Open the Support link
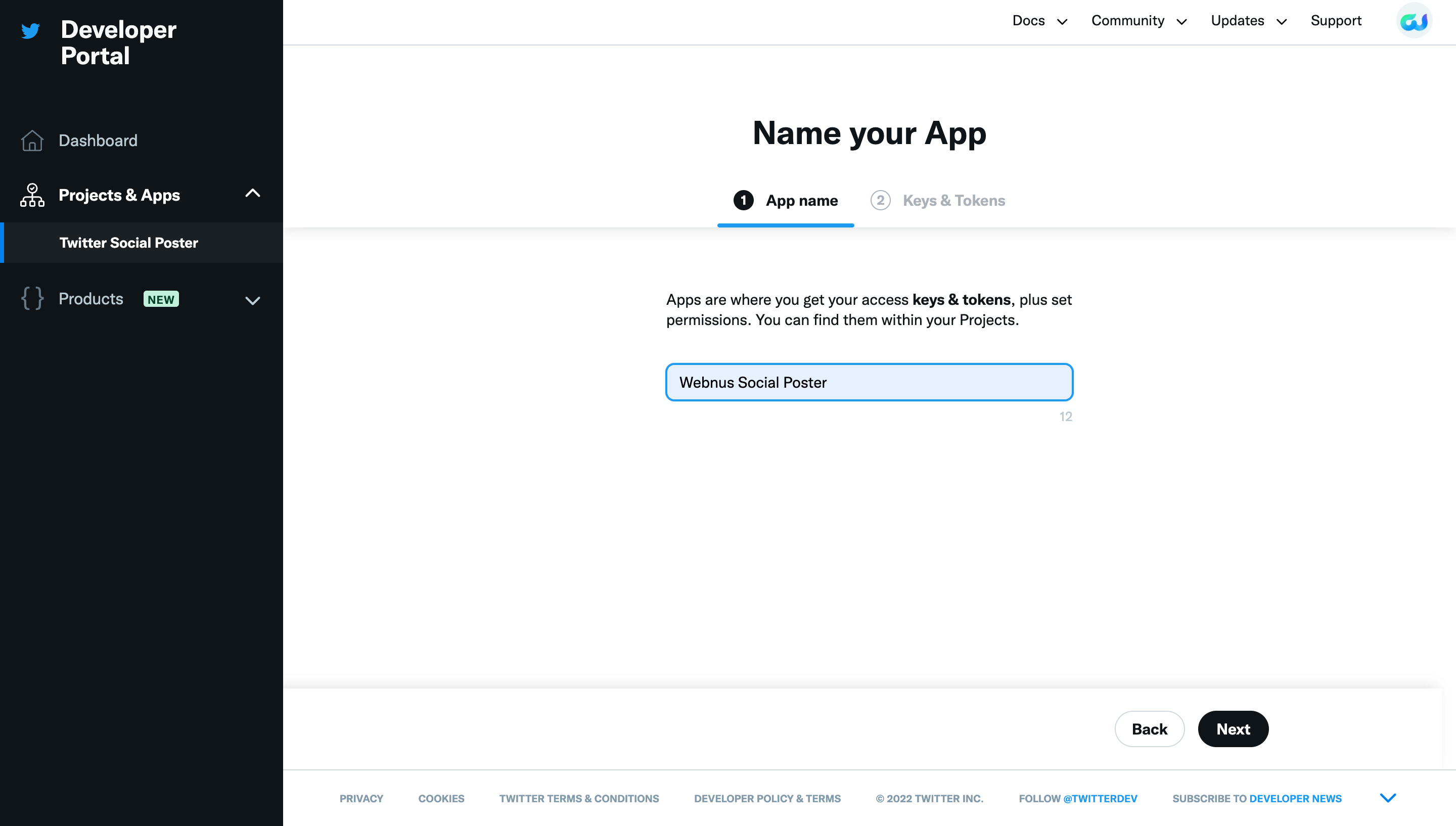Image resolution: width=1456 pixels, height=826 pixels. click(1336, 21)
